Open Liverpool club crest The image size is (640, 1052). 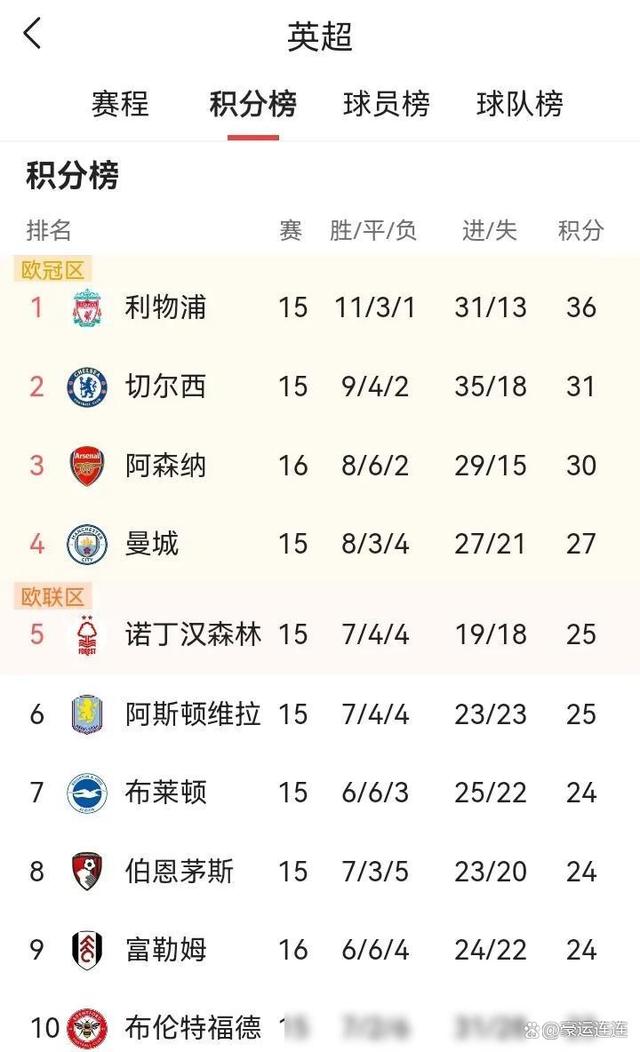(87, 308)
